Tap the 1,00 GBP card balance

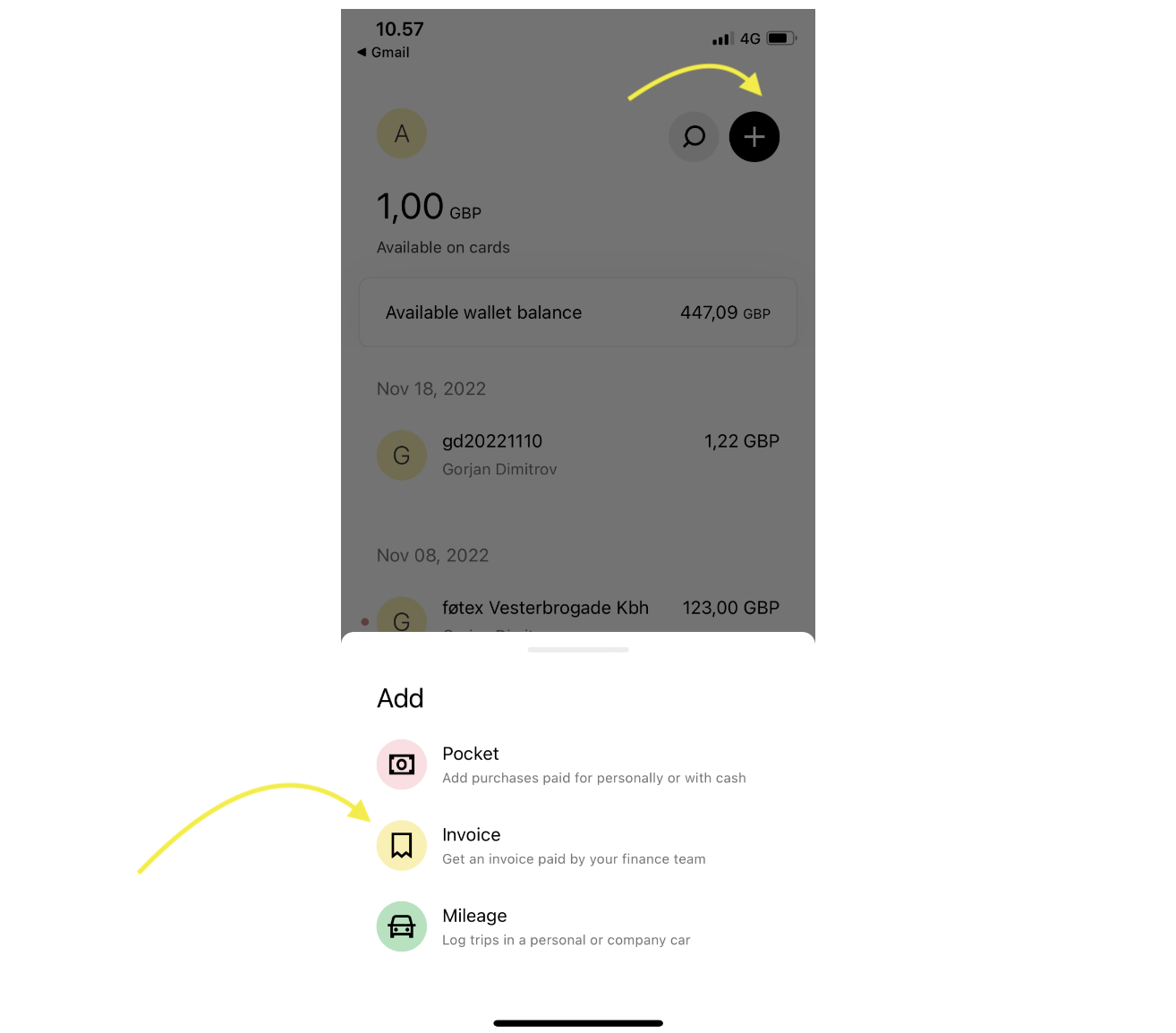(x=429, y=208)
